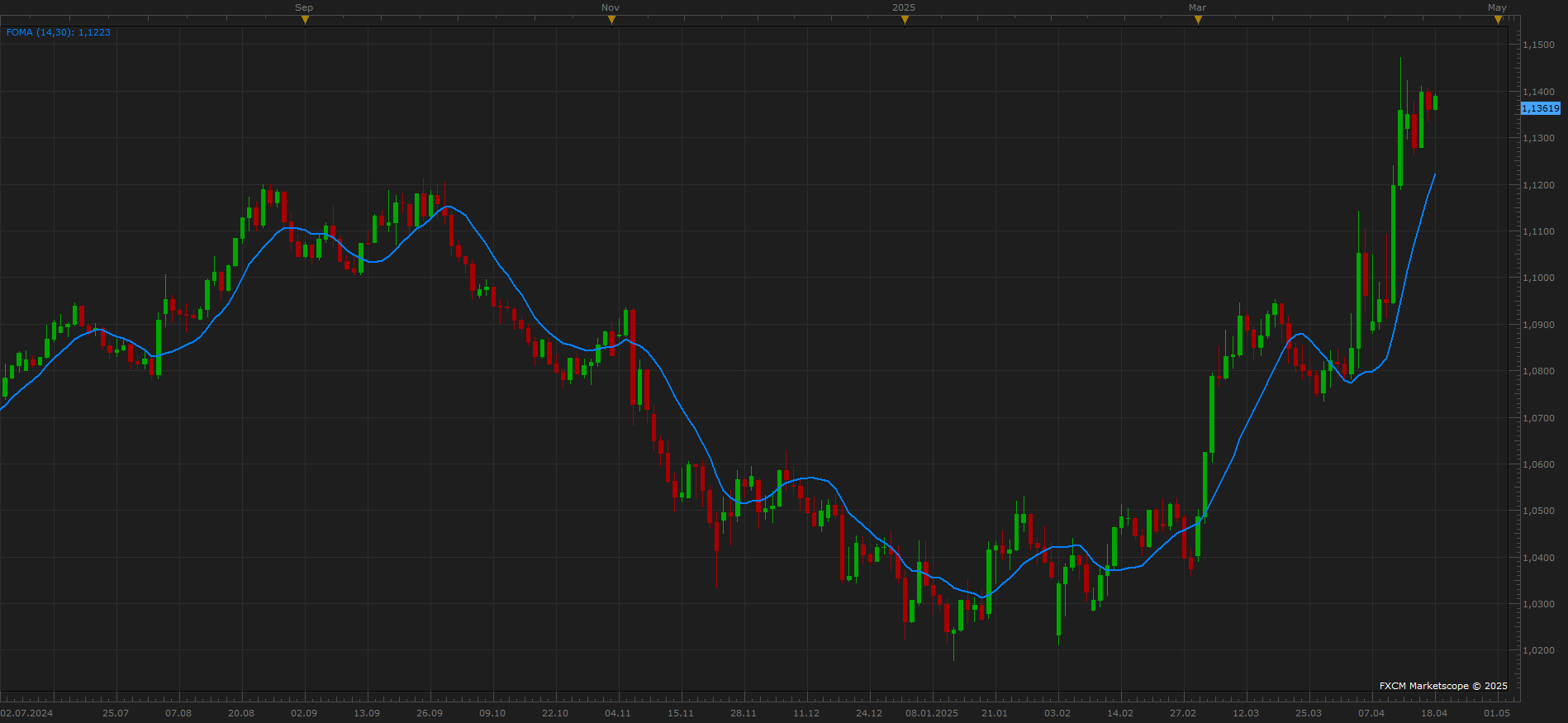Click the 25.03 date axis label

[1309, 713]
